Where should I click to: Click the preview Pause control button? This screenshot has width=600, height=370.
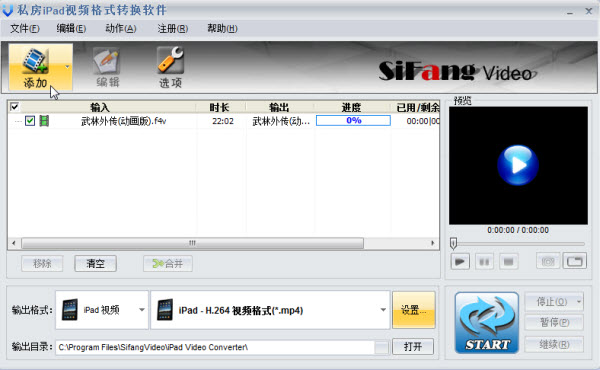pos(484,262)
